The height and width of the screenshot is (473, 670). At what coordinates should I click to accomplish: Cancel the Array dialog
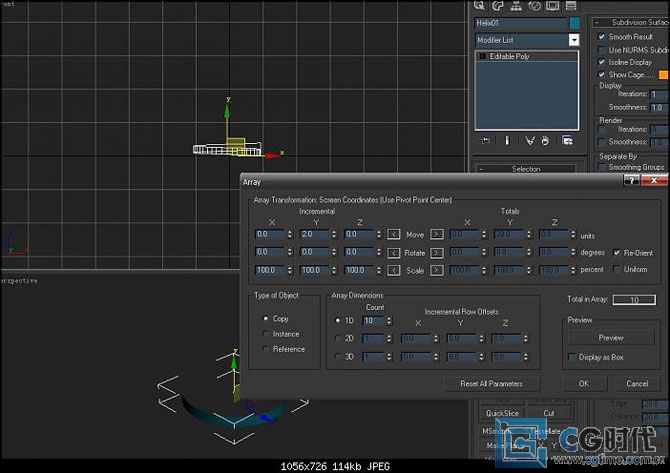pos(637,384)
